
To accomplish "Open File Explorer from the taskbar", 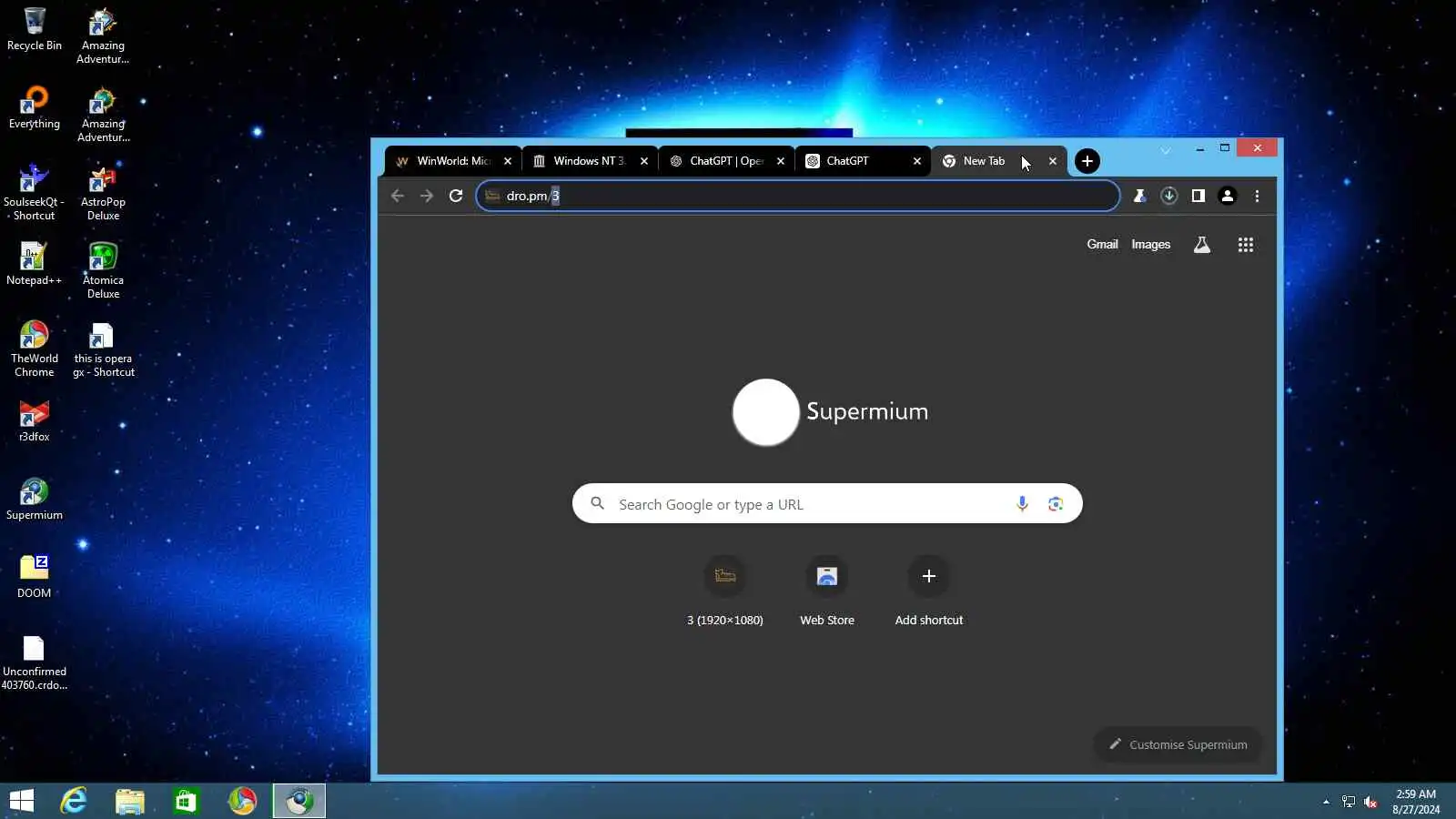I will point(130,801).
